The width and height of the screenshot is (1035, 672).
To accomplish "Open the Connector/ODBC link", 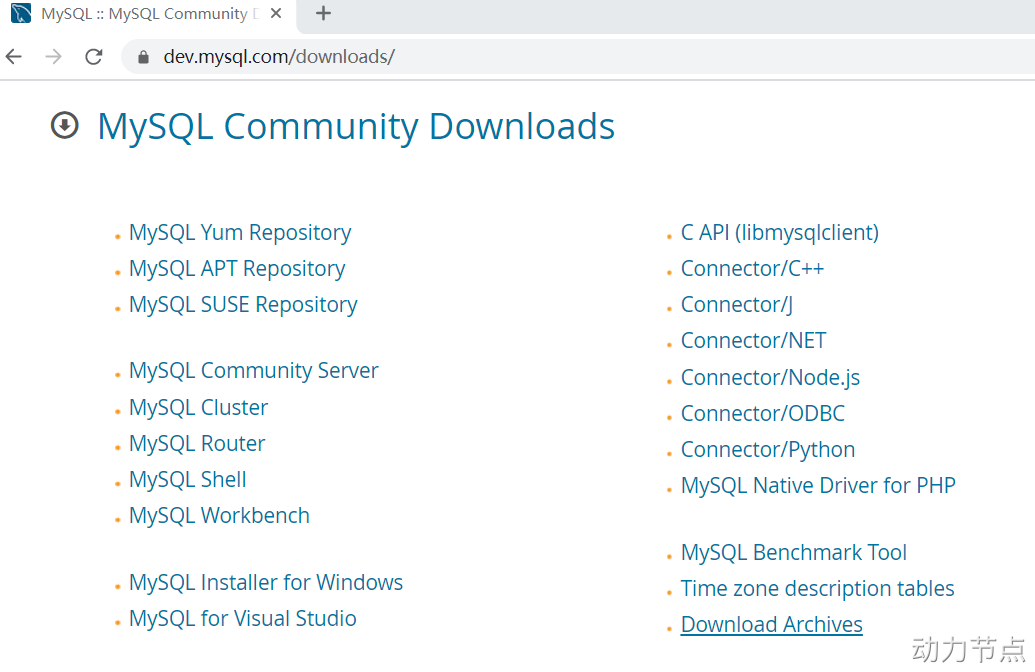I will 762,413.
